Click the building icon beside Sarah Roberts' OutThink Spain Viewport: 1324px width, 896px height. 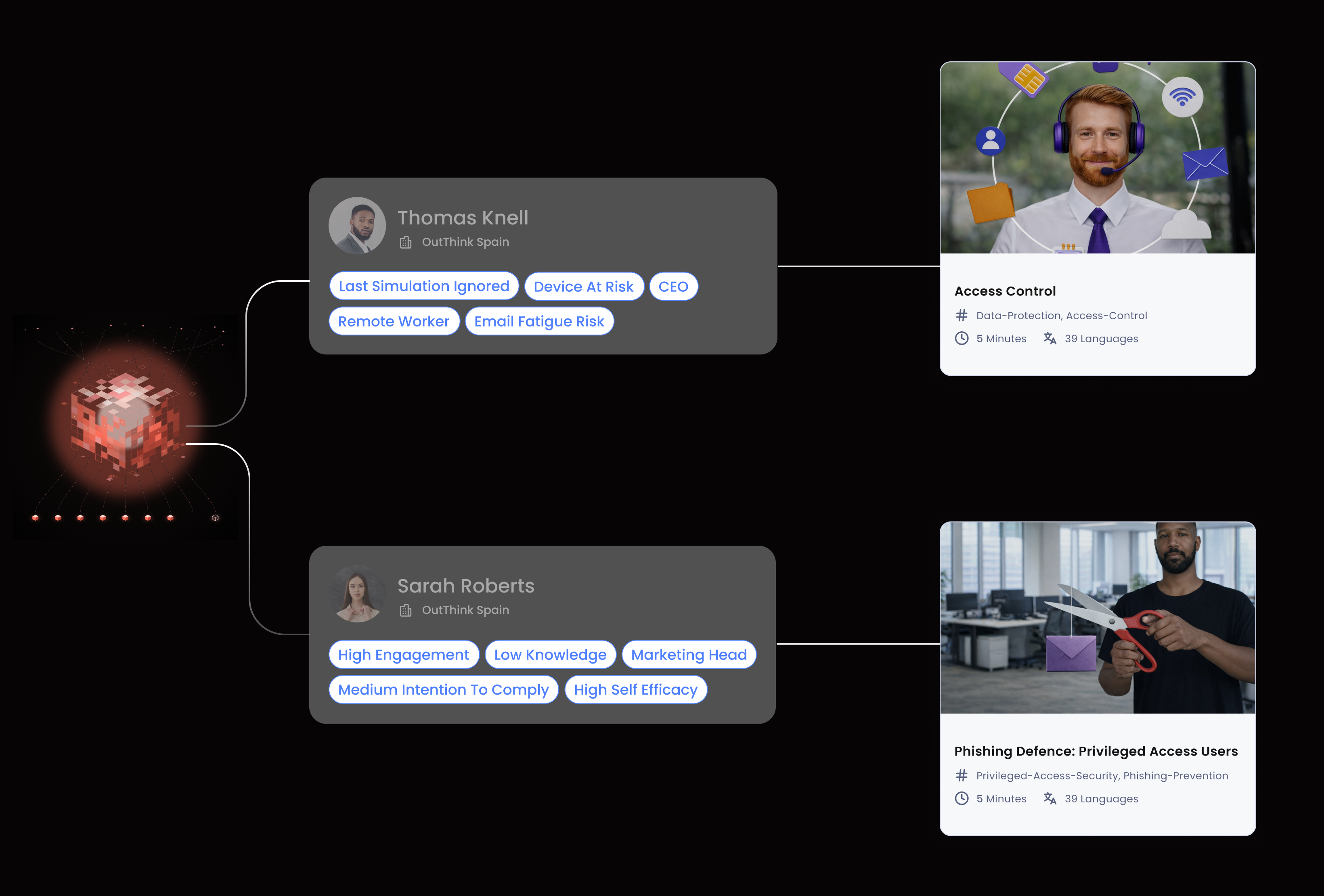(x=406, y=610)
